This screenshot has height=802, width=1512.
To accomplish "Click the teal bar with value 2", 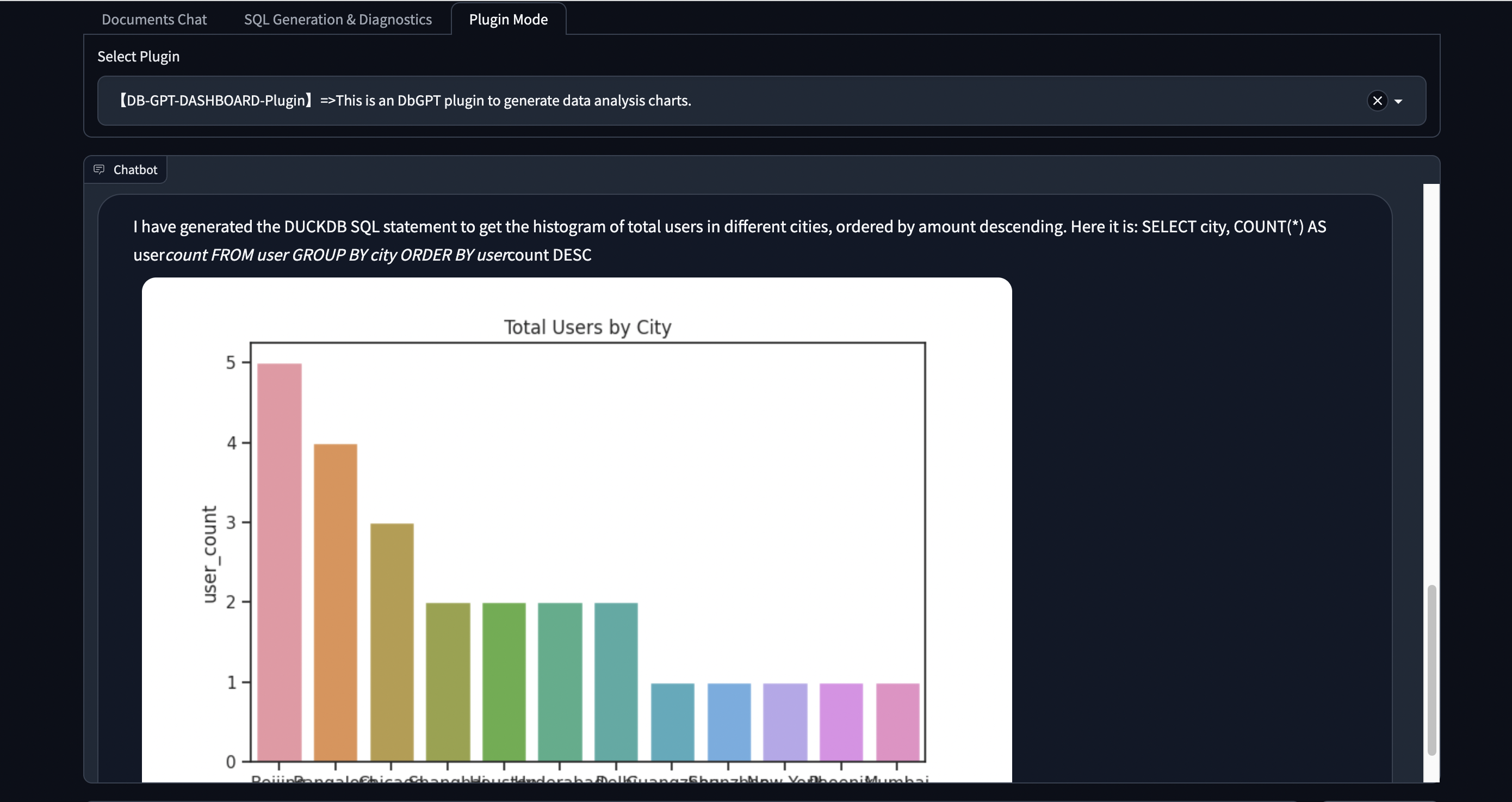I will (x=616, y=681).
